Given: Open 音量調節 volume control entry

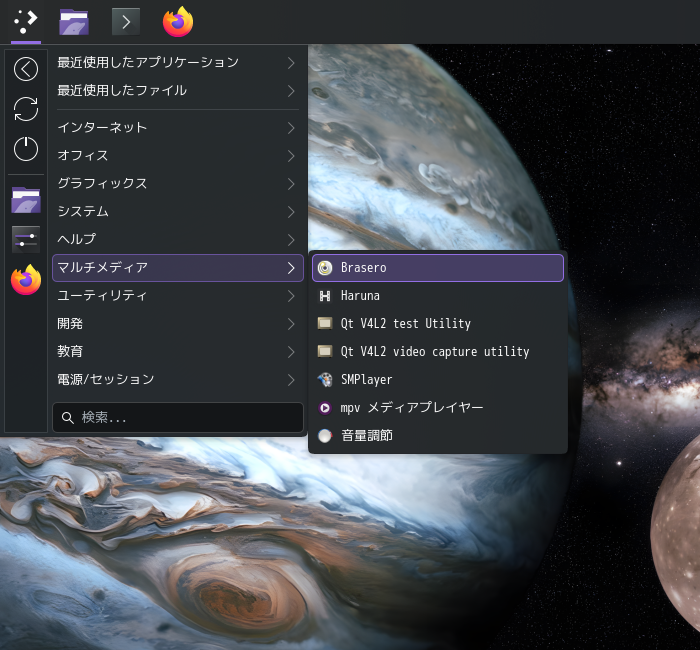Looking at the screenshot, I should tap(438, 436).
